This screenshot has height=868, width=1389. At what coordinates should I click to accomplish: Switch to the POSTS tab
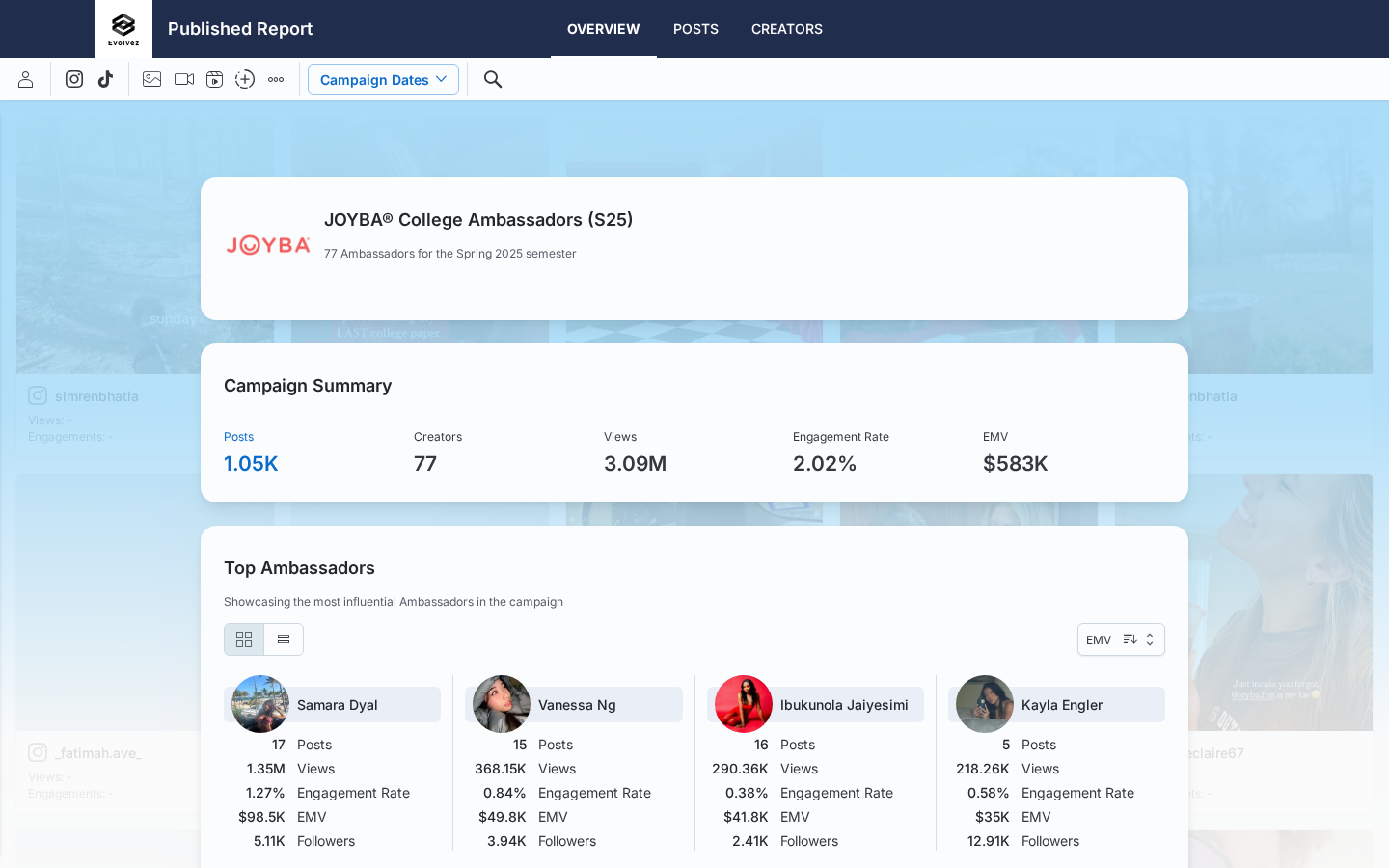coord(695,29)
